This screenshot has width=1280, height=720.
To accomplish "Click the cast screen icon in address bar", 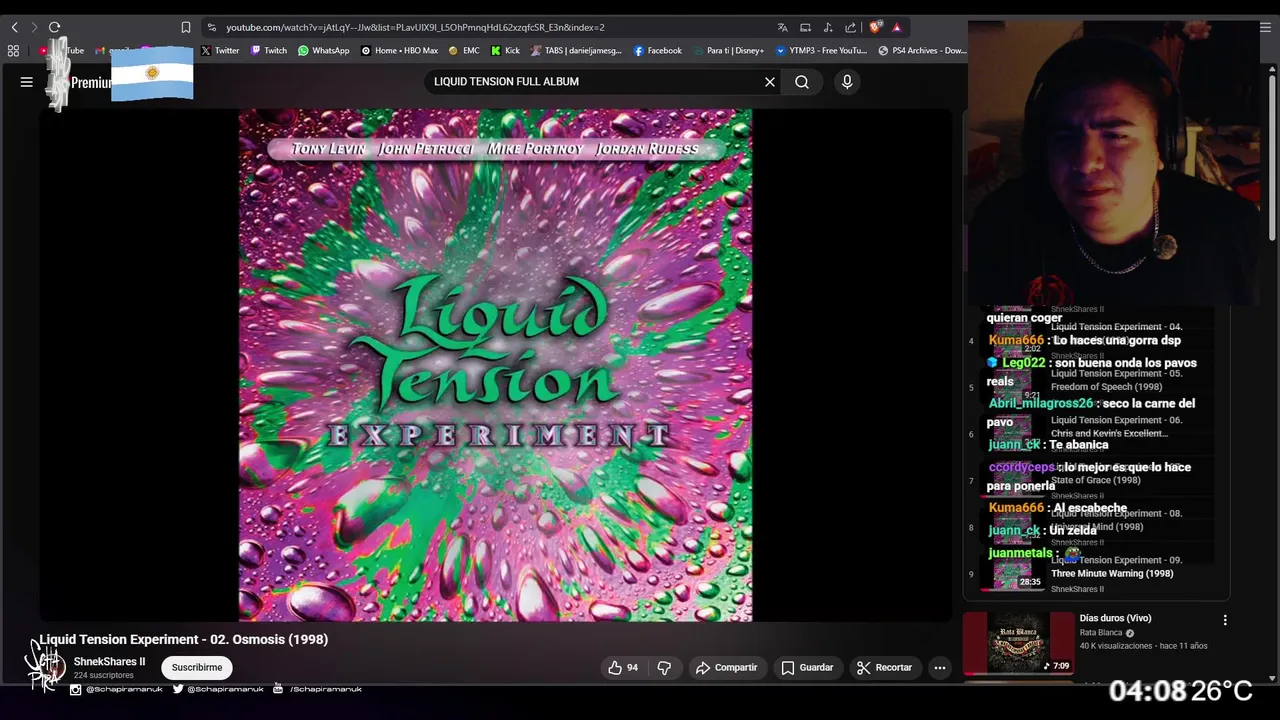I will 805,27.
